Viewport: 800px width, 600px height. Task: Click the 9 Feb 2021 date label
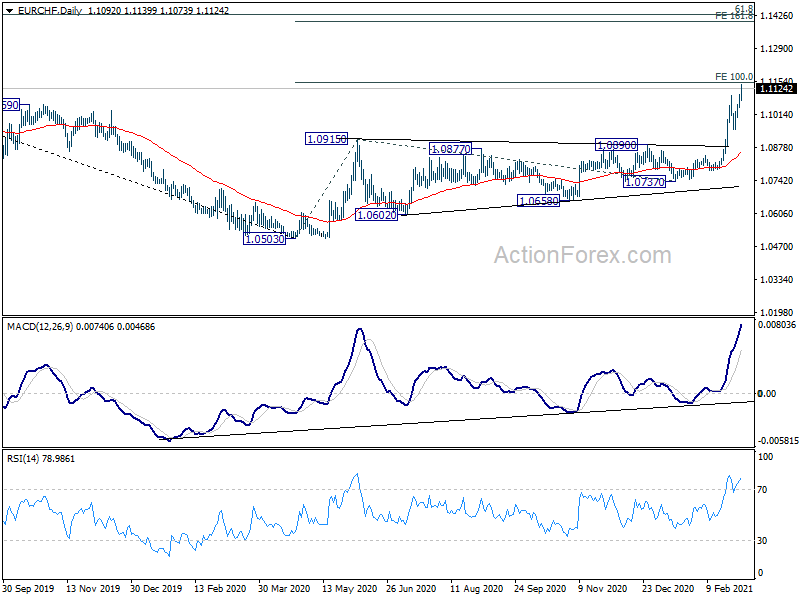tap(730, 588)
